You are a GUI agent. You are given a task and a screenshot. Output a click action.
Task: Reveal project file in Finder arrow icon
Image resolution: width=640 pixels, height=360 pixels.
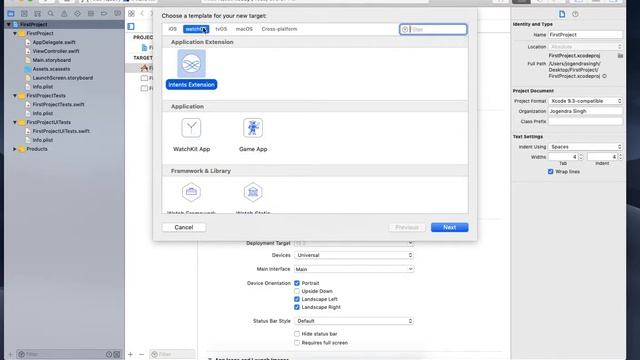tap(604, 76)
